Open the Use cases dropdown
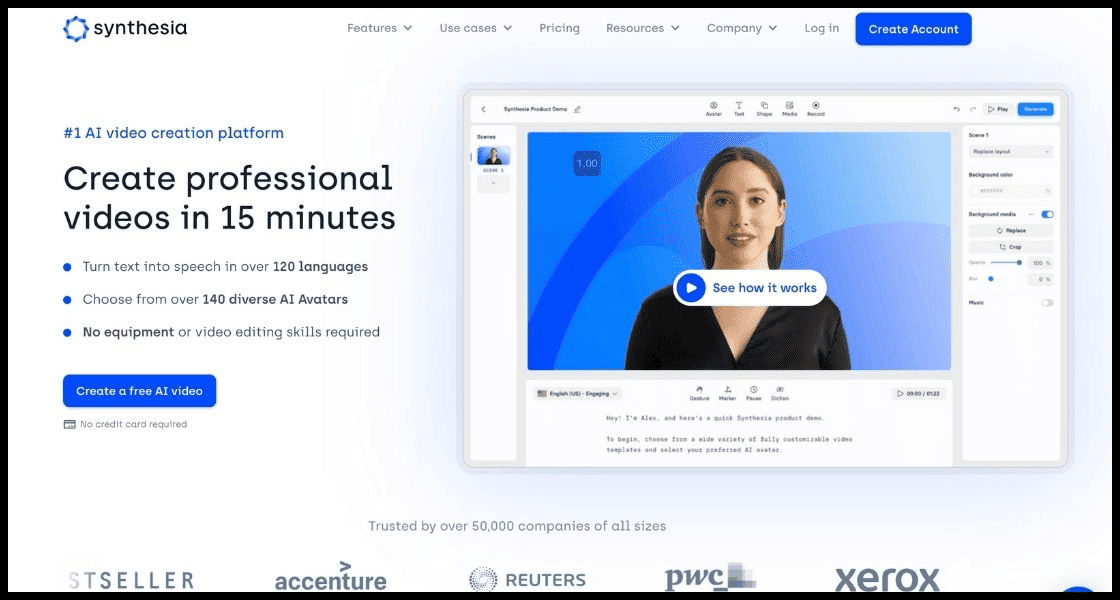Image resolution: width=1120 pixels, height=600 pixels. [x=475, y=28]
